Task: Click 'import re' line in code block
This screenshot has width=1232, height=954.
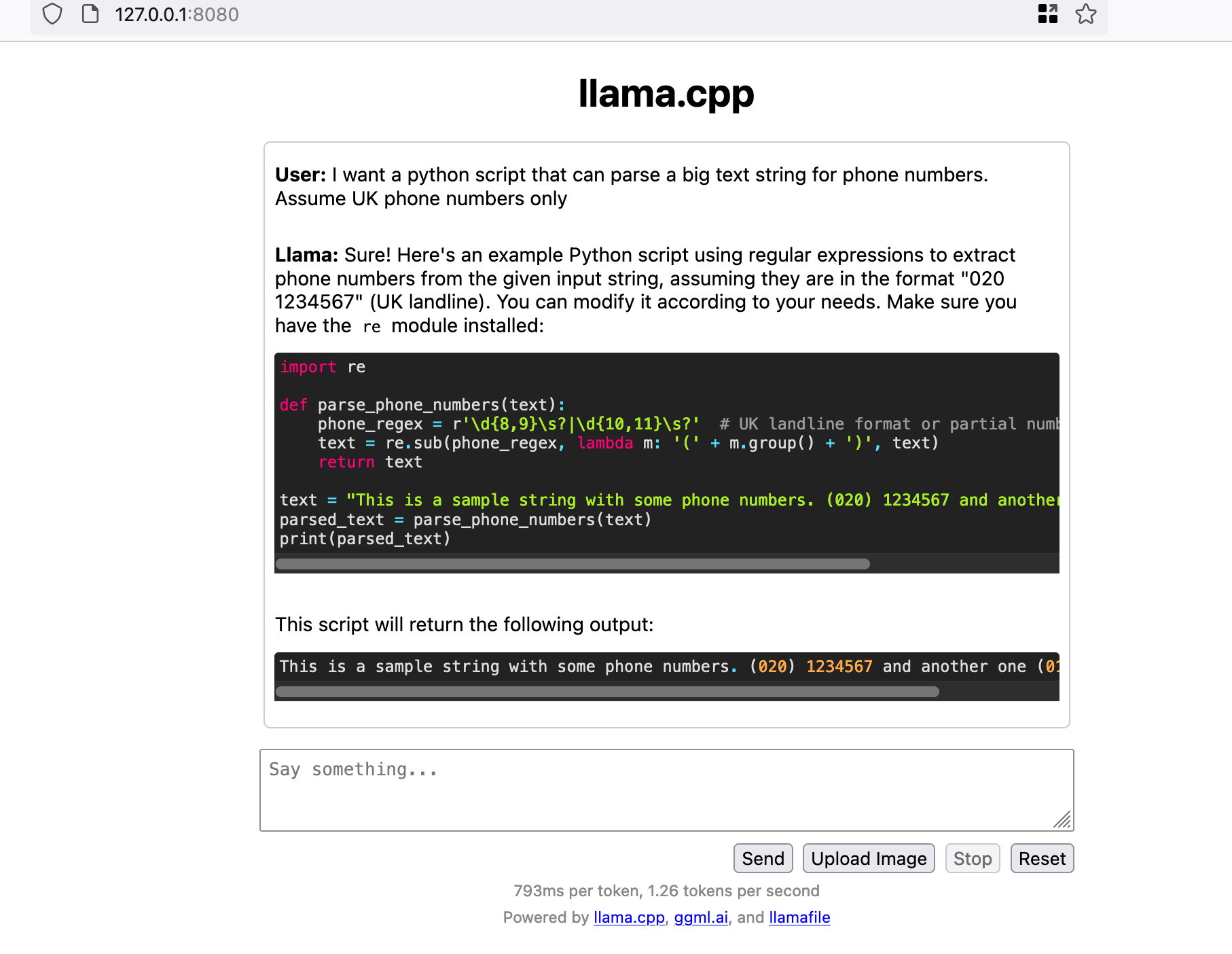Action: coord(323,367)
